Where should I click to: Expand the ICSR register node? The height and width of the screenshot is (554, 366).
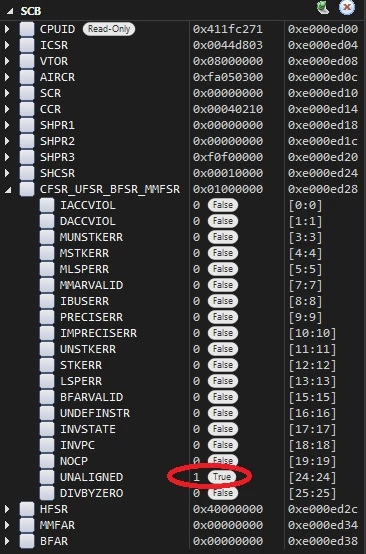(7, 45)
